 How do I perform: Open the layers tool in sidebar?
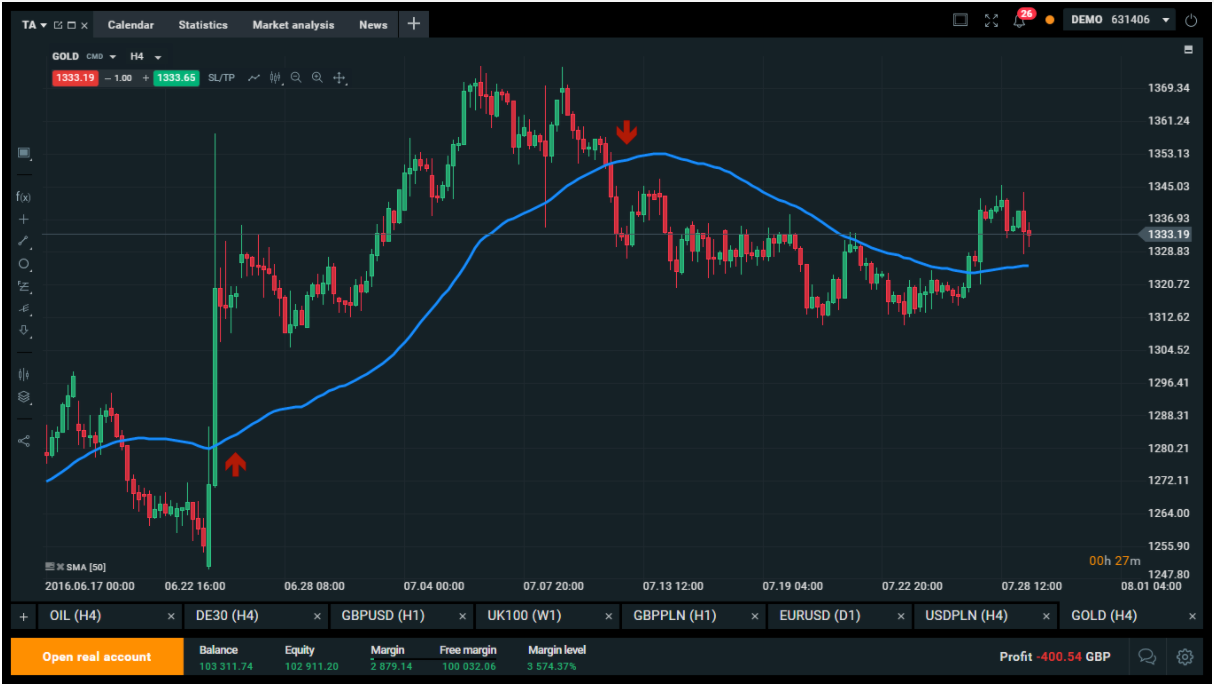[24, 397]
